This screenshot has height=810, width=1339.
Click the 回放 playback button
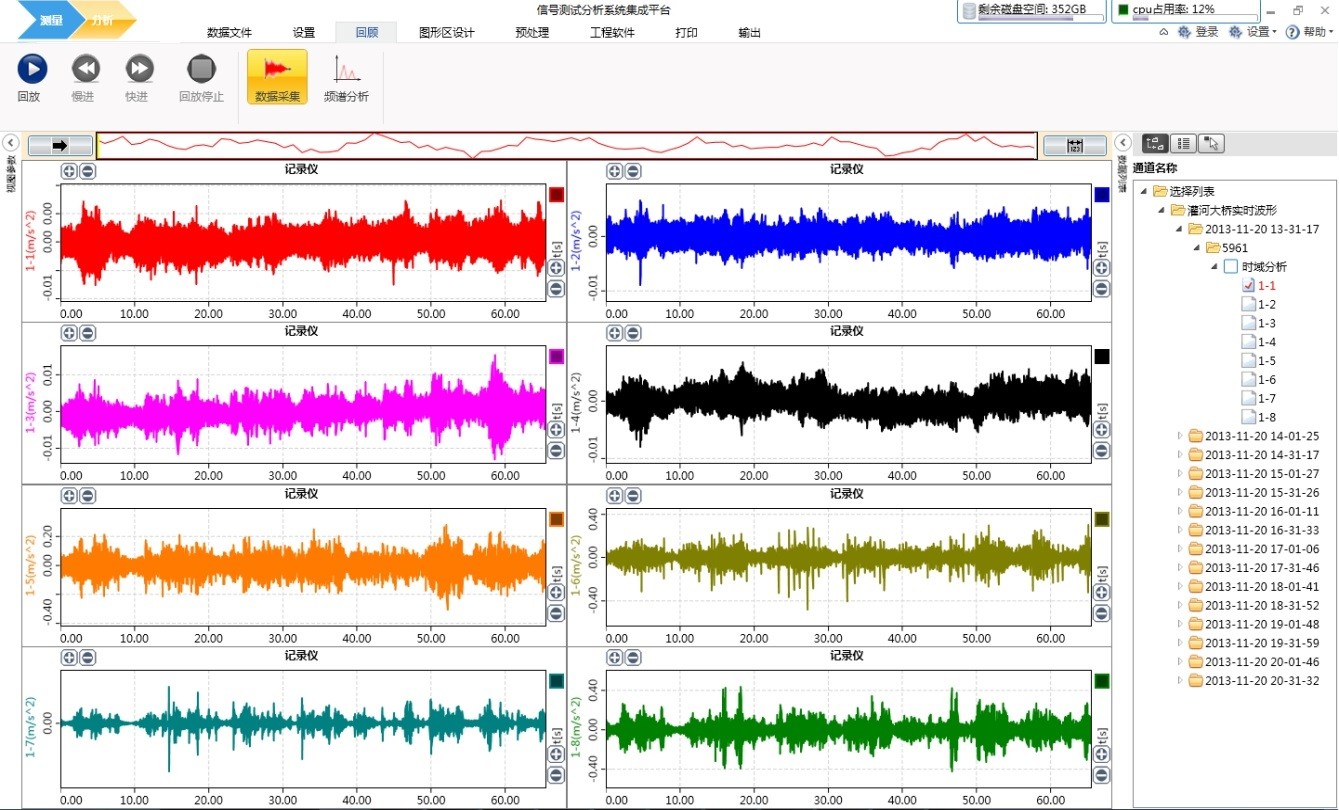click(32, 69)
